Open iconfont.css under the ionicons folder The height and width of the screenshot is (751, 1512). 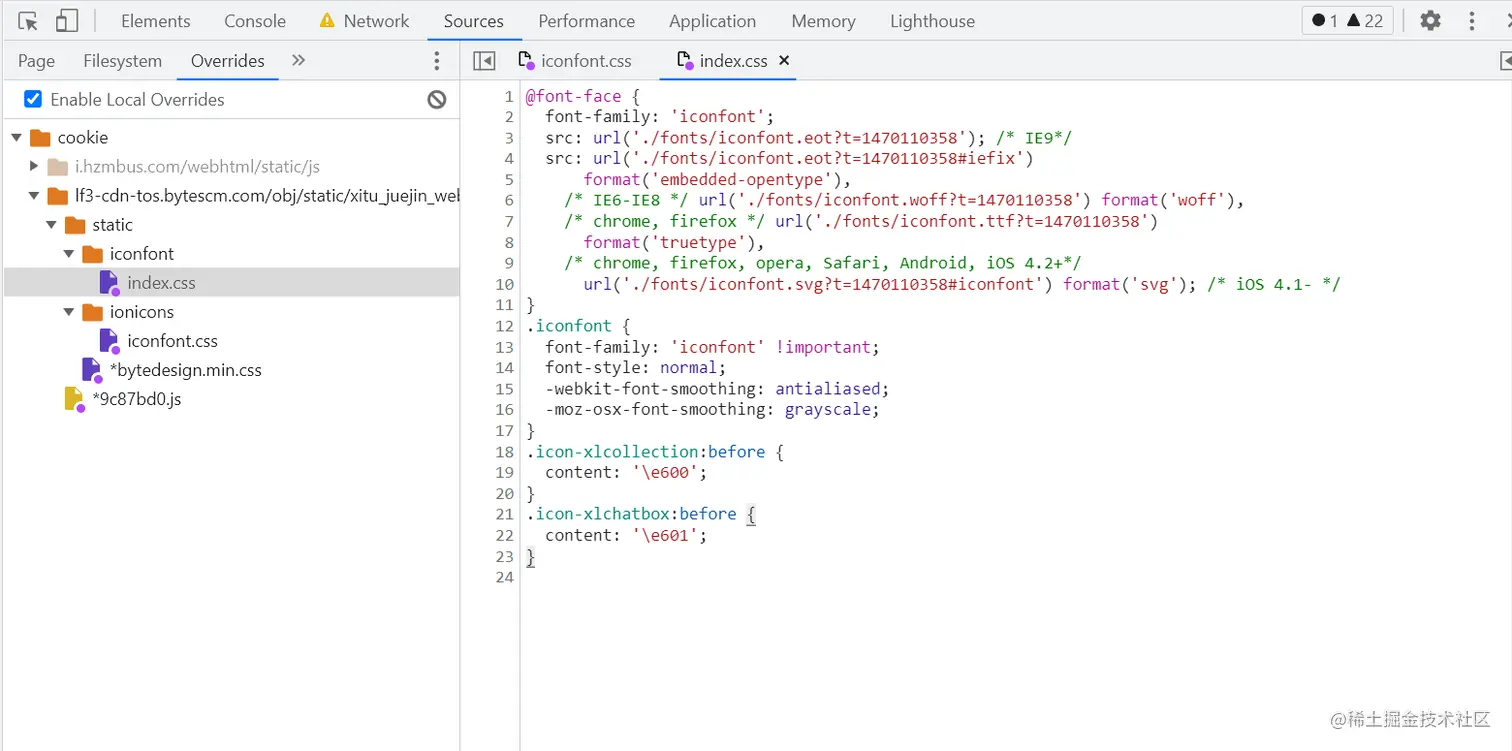coord(172,341)
